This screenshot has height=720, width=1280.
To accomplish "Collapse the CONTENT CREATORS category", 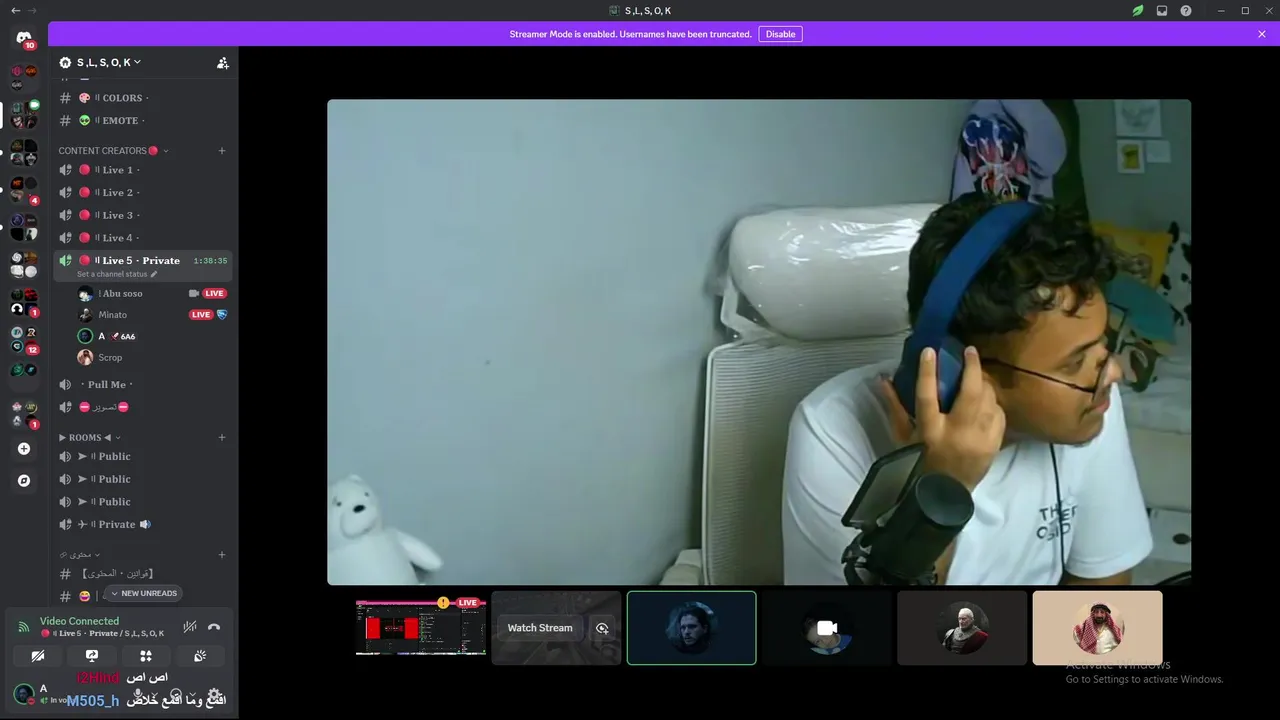I will click(x=113, y=151).
